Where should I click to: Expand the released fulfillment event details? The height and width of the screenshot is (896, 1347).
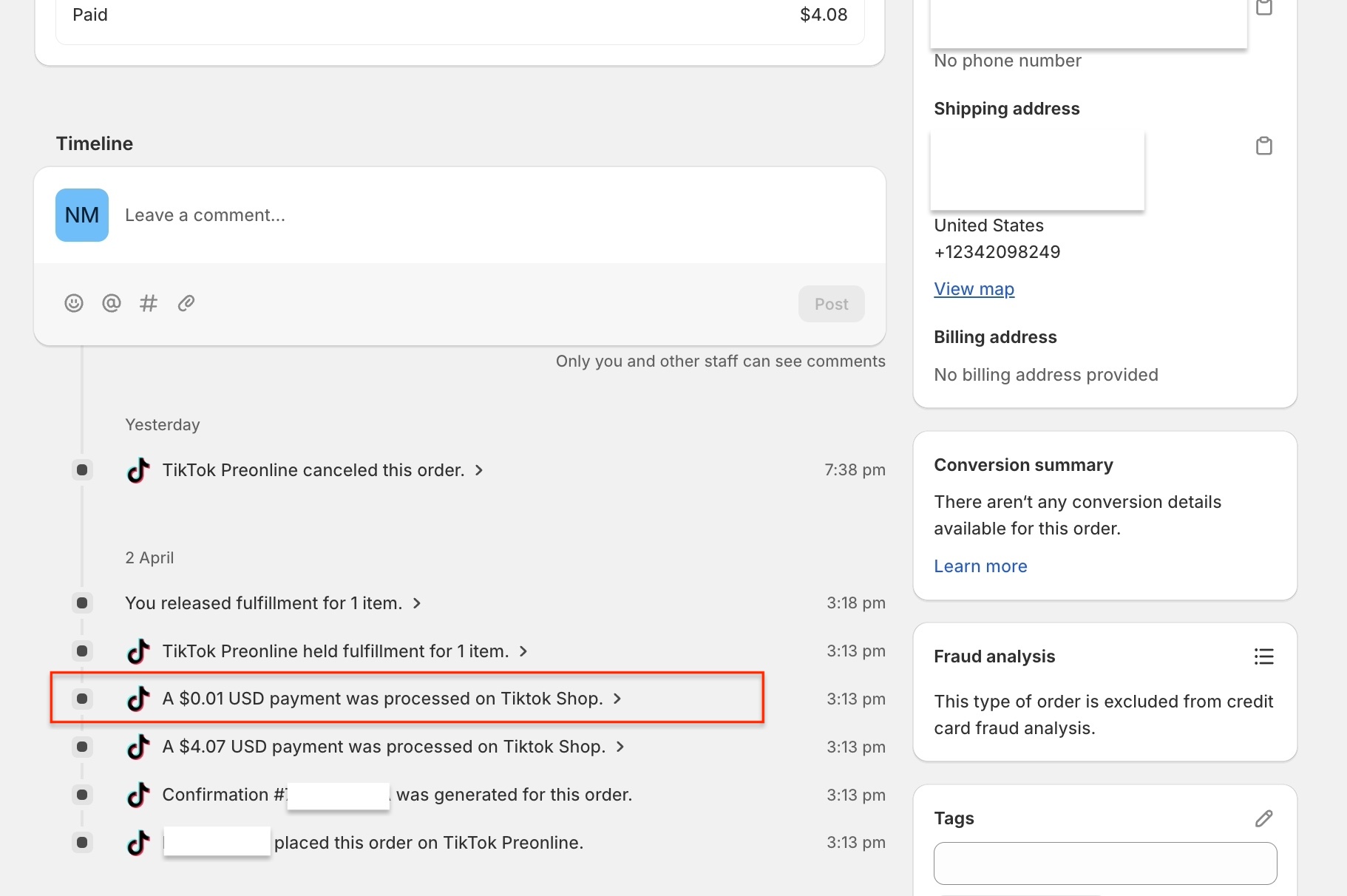tap(417, 603)
